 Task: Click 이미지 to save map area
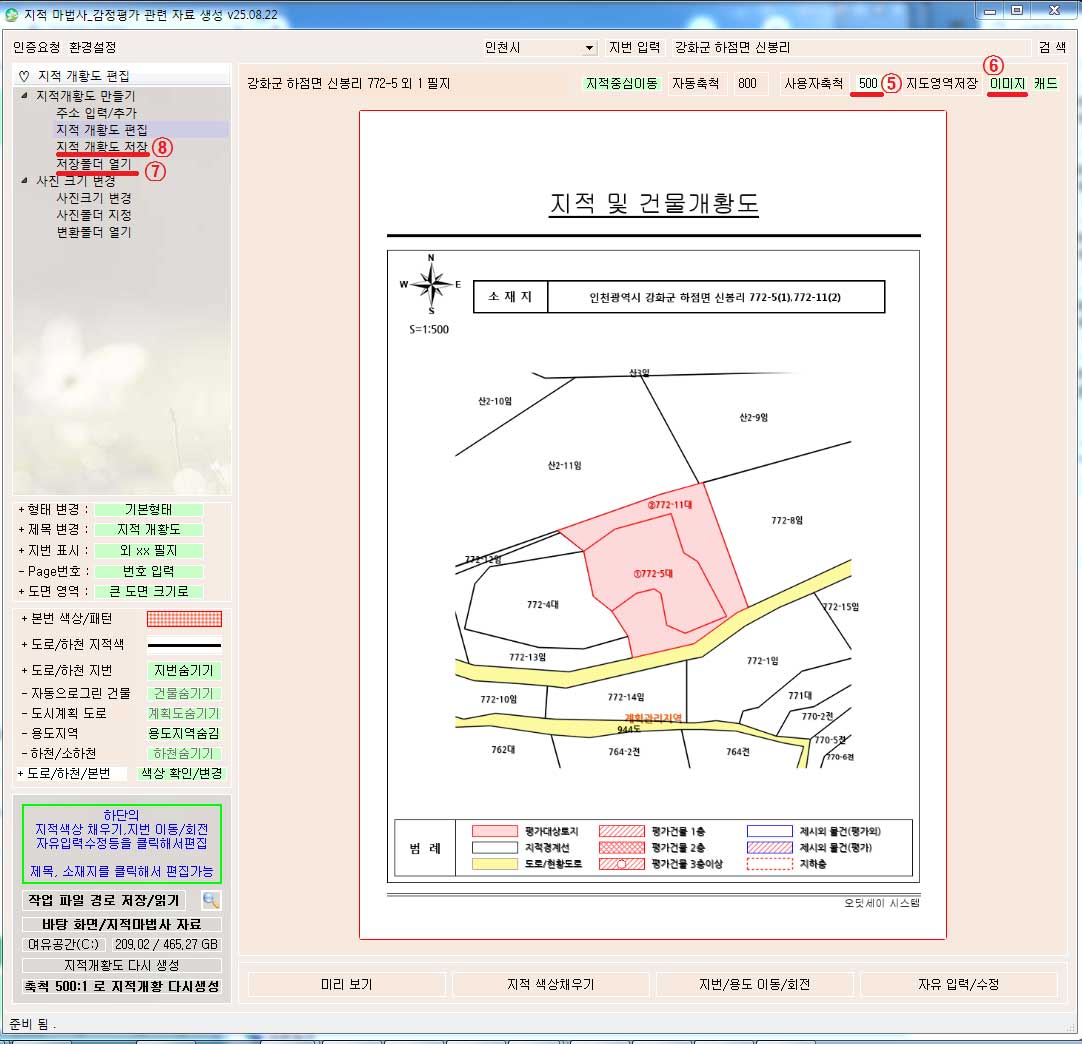(1007, 84)
